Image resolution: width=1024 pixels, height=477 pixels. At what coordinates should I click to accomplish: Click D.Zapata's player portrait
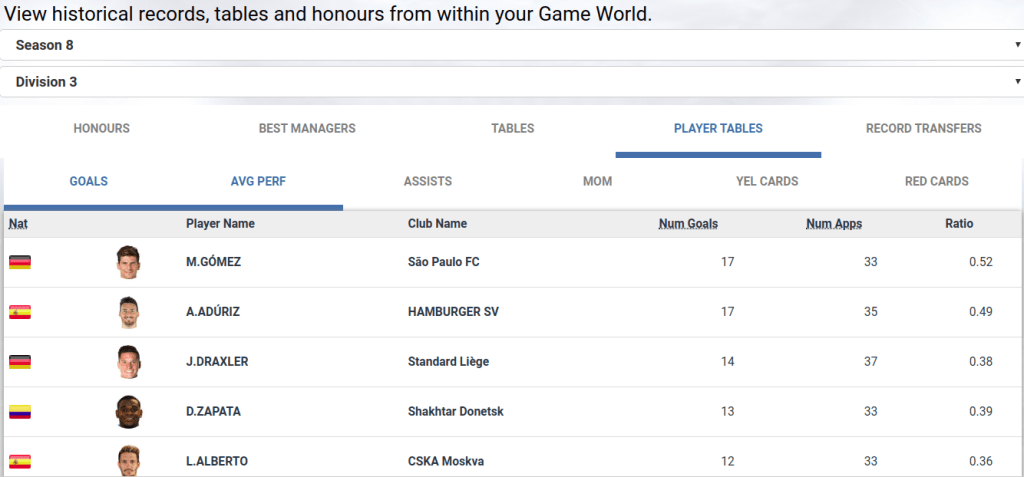128,412
